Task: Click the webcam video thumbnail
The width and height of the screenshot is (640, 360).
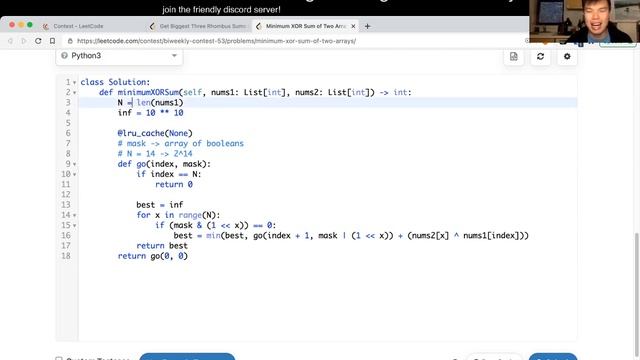Action: [x=584, y=21]
